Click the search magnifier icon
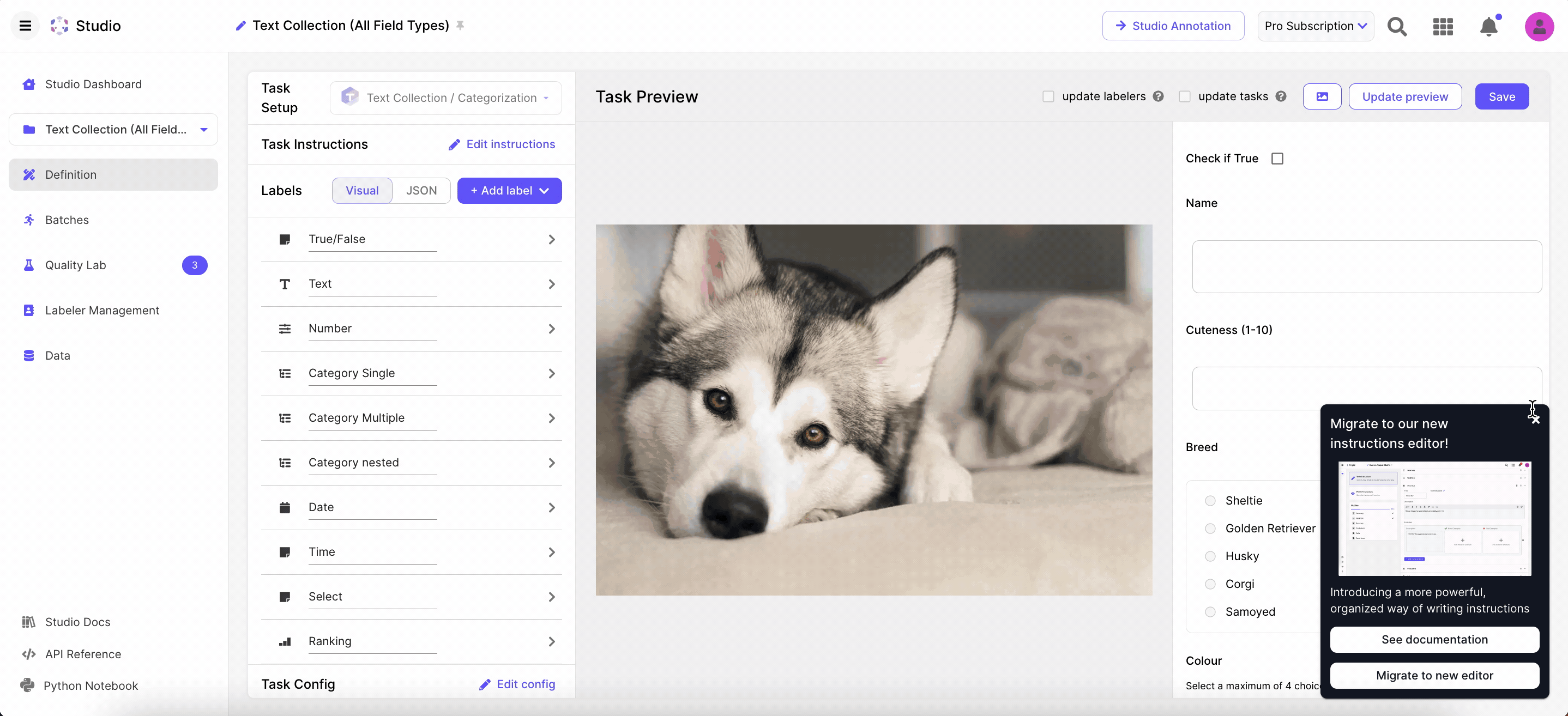 [1397, 26]
